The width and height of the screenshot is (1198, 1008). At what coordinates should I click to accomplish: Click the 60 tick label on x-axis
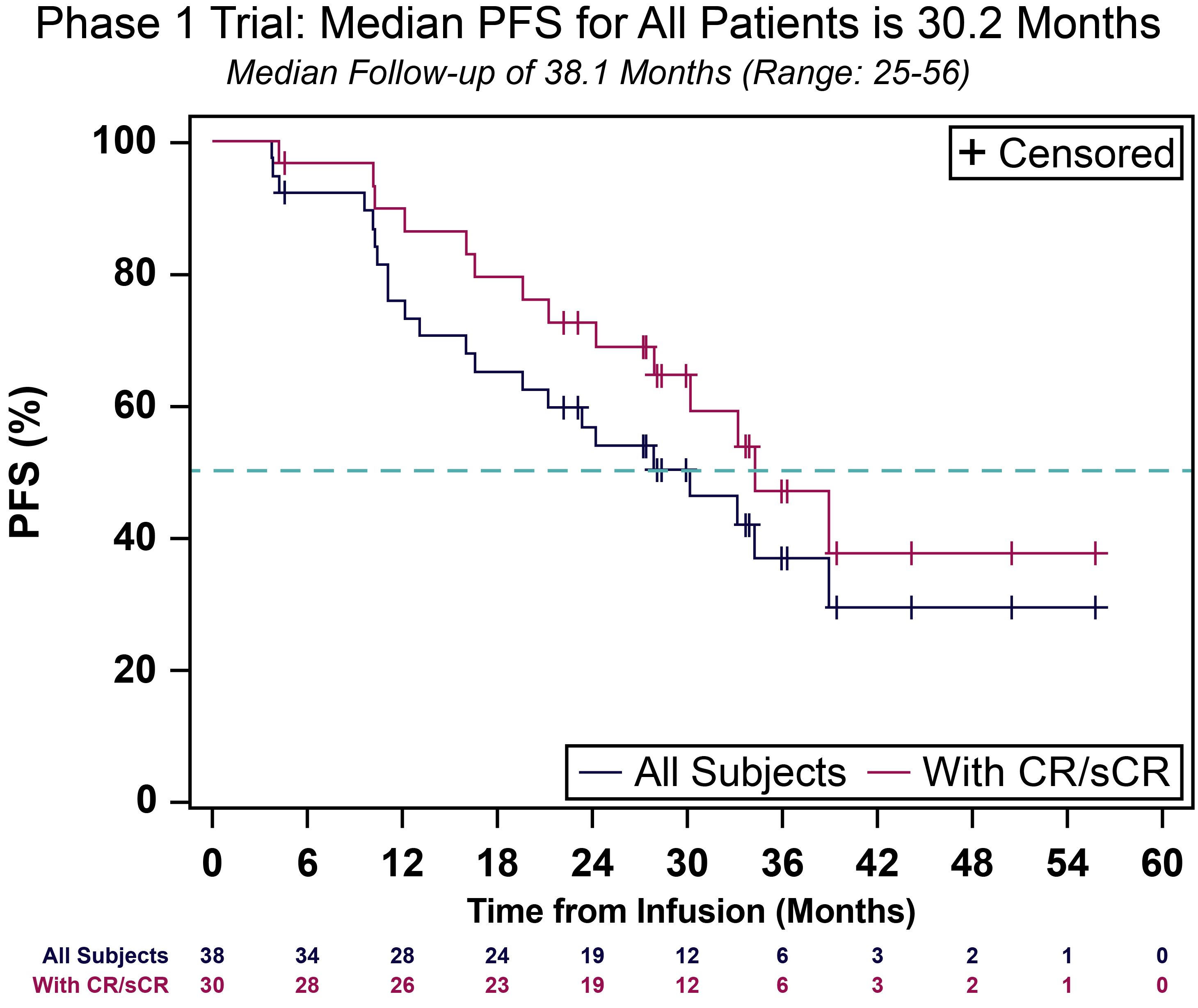1161,864
